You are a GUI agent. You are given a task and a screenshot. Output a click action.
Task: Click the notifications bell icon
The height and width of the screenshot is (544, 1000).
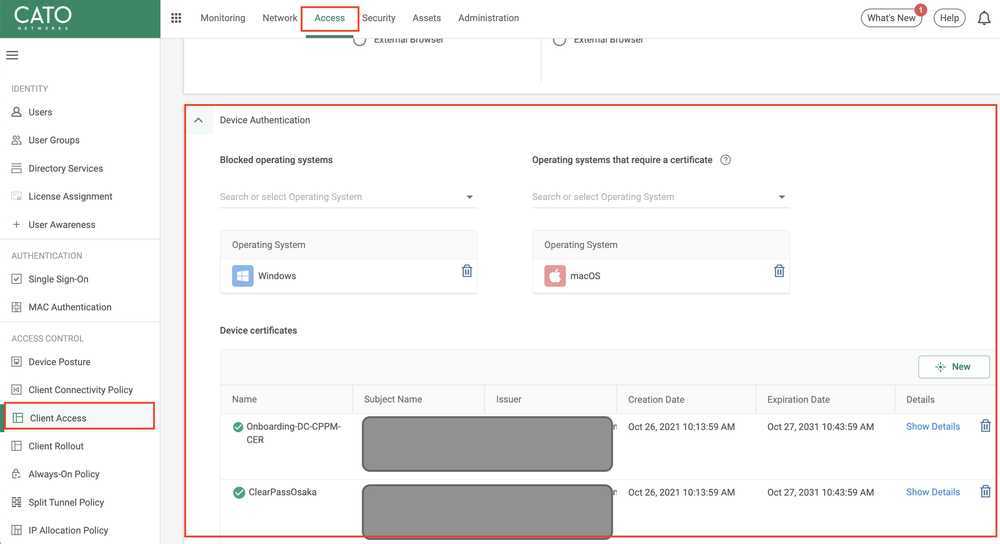(x=984, y=18)
